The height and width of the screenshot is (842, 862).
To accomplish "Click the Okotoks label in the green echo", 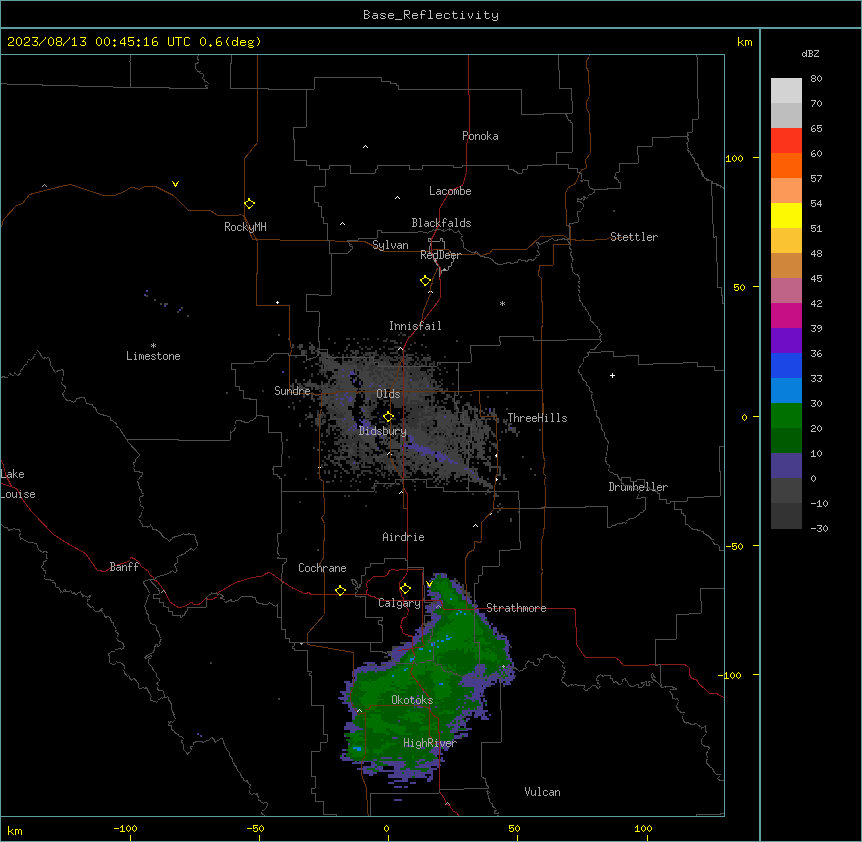I will 412,700.
